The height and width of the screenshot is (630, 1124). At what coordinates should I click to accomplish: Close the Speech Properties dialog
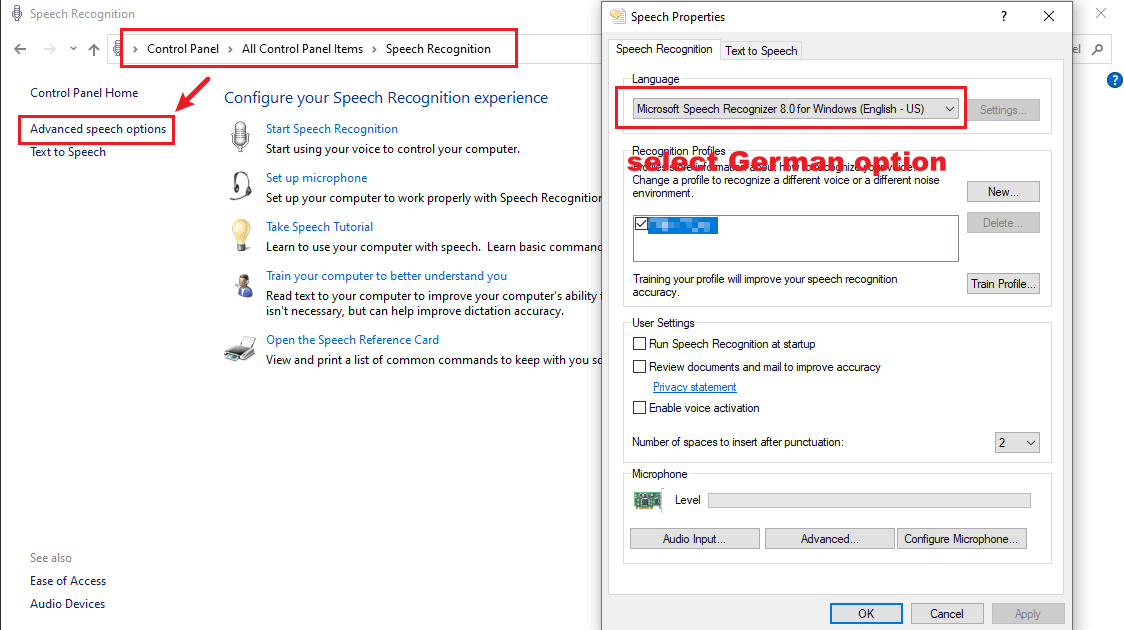click(x=1049, y=16)
